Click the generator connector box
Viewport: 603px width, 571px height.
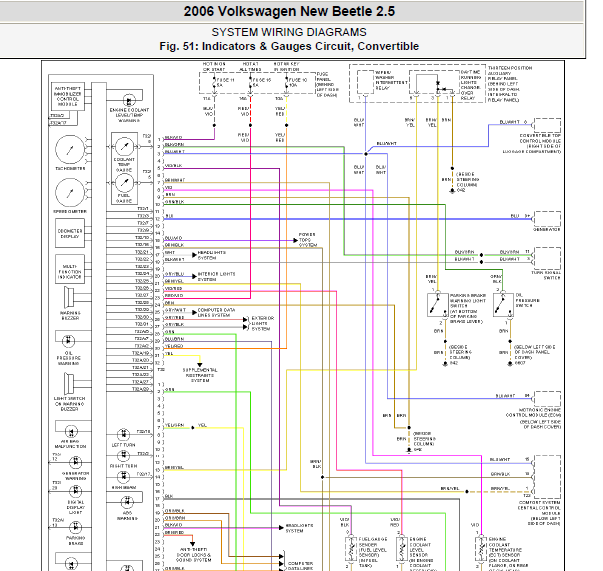point(547,219)
